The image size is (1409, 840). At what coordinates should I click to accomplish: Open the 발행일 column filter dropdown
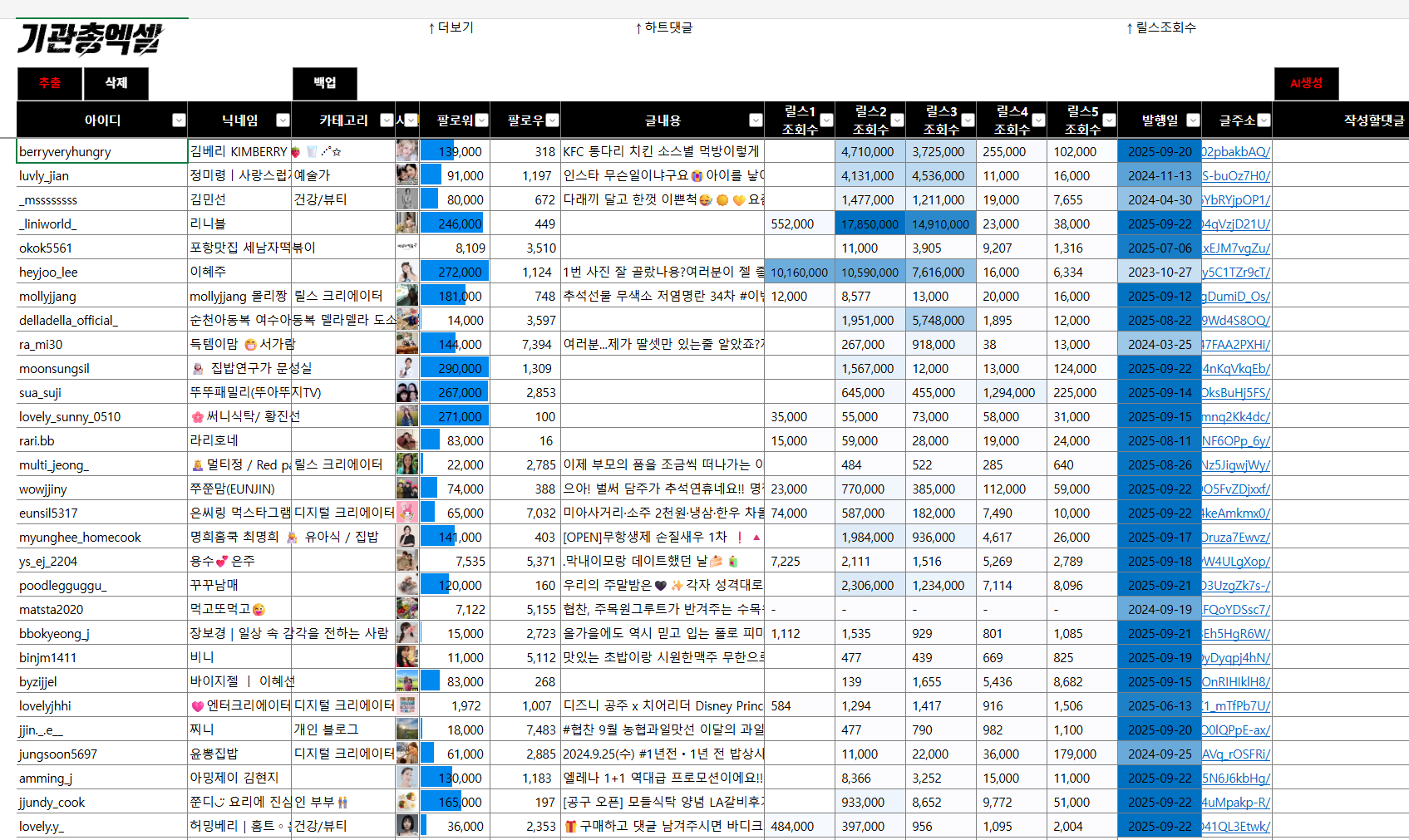[1193, 120]
